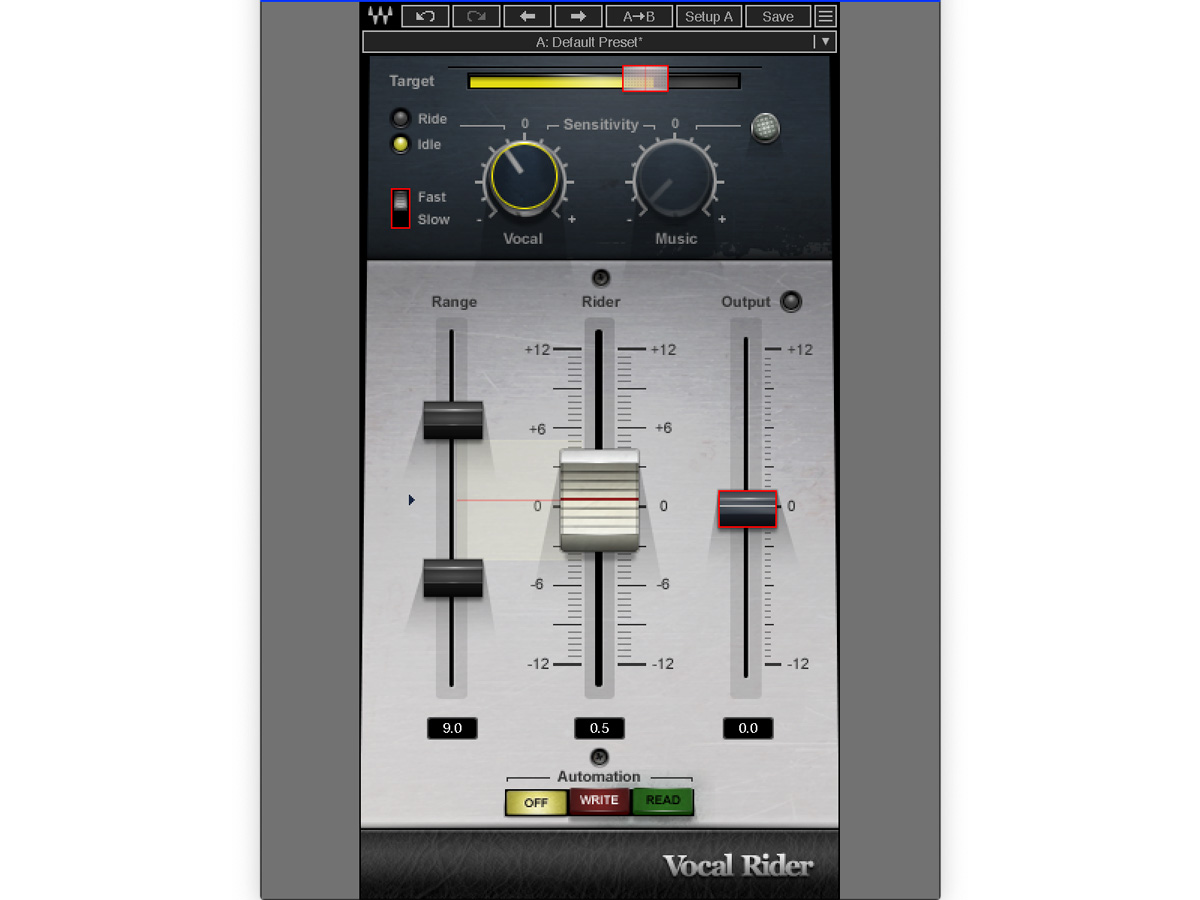The height and width of the screenshot is (900, 1200).
Task: Toggle Setup A button
Action: click(x=709, y=16)
